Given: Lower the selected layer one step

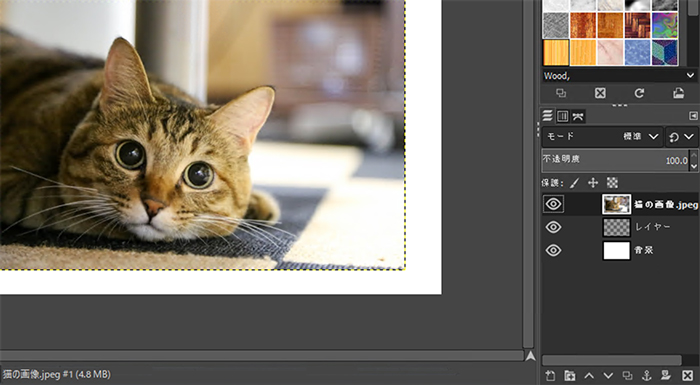Looking at the screenshot, I should pyautogui.click(x=608, y=376).
